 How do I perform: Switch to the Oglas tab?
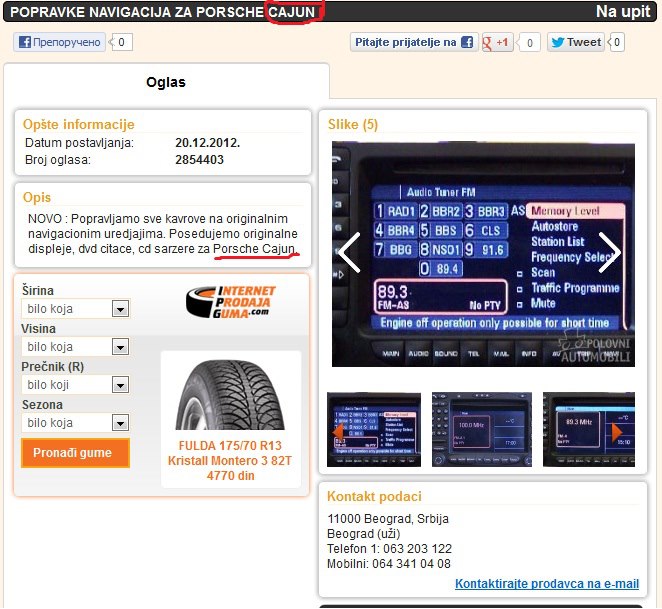(166, 82)
